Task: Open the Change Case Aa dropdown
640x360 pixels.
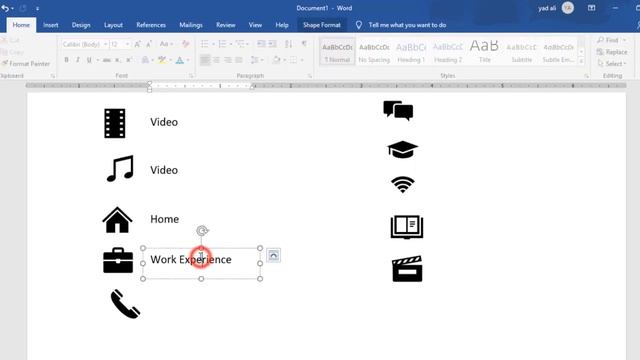Action: tap(166, 44)
